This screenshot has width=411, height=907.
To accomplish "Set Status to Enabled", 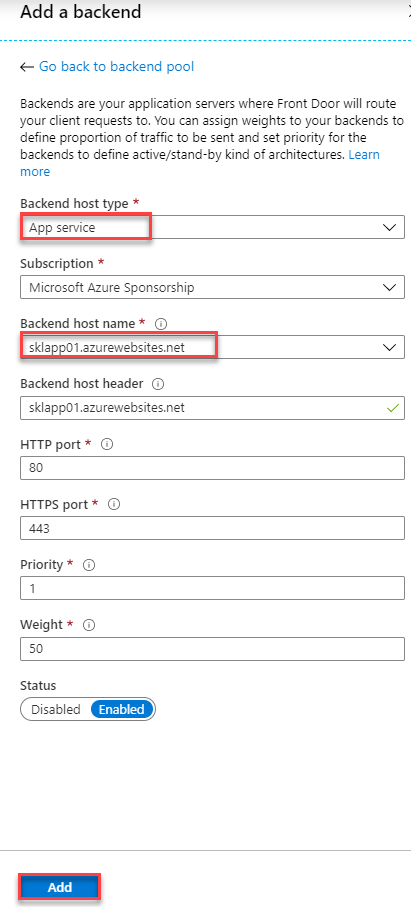I will click(x=122, y=709).
